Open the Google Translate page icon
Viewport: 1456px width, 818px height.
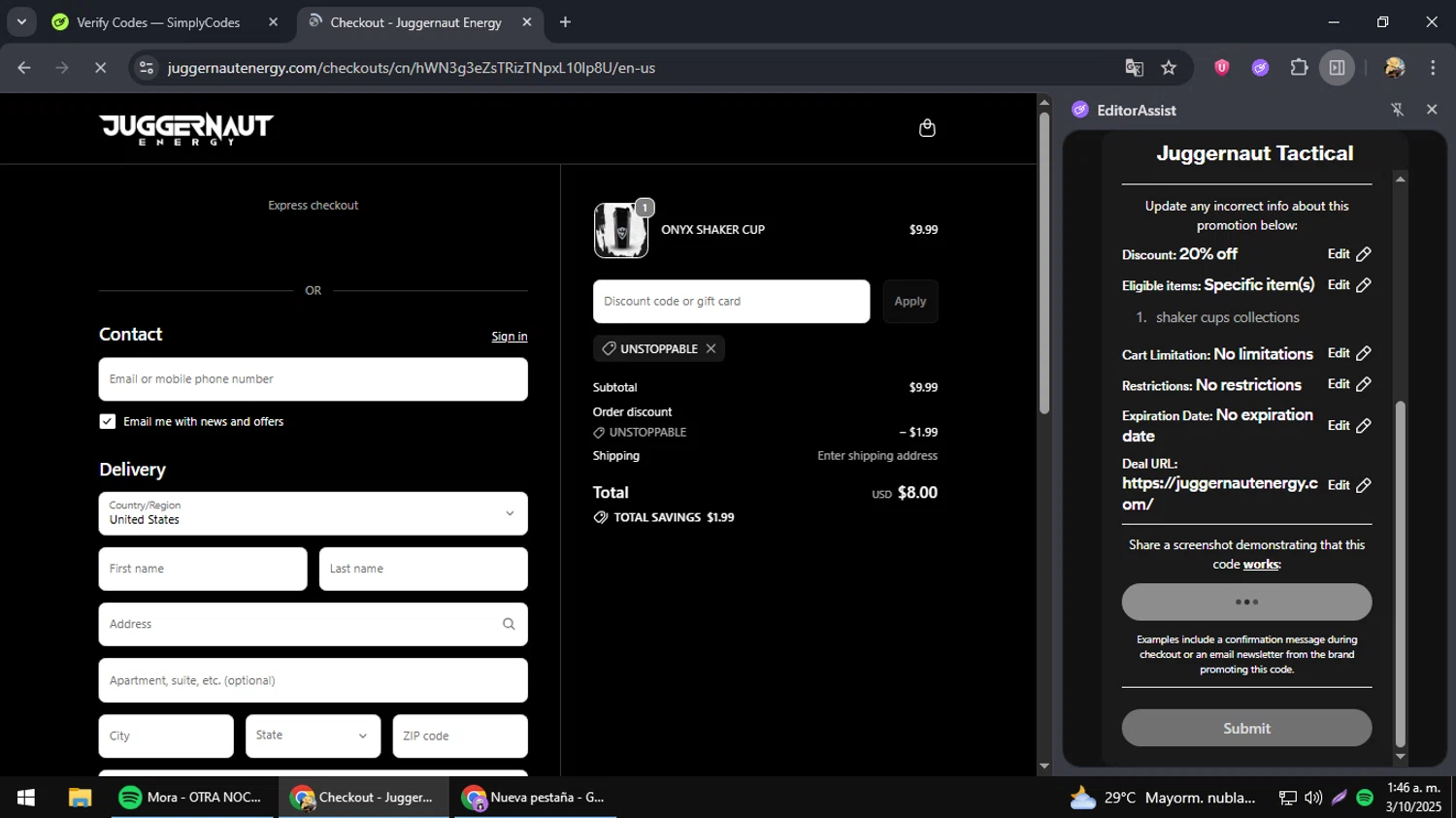(x=1134, y=68)
